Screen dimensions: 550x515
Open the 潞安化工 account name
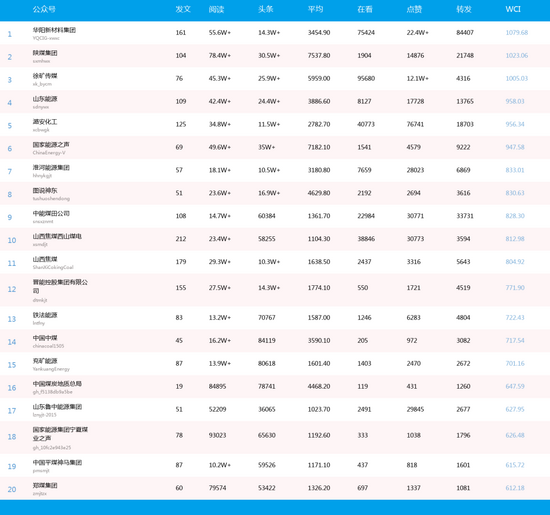45,122
